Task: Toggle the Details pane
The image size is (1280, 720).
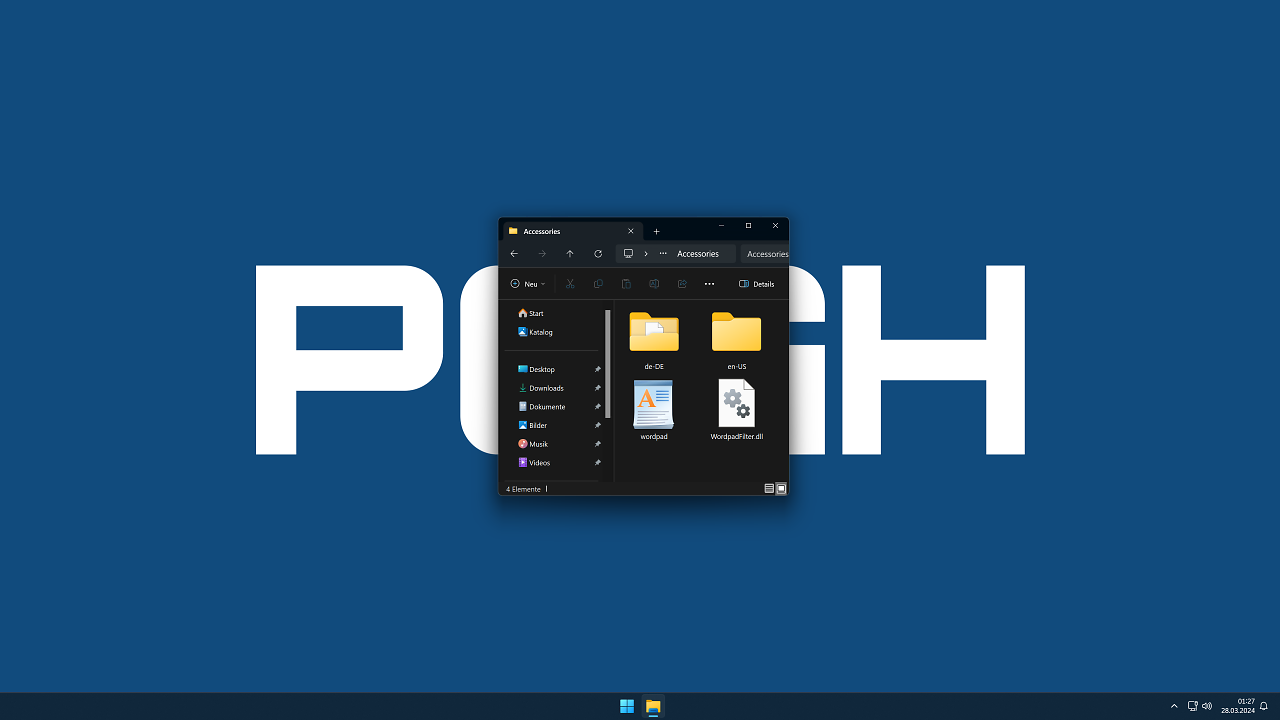Action: pyautogui.click(x=757, y=284)
